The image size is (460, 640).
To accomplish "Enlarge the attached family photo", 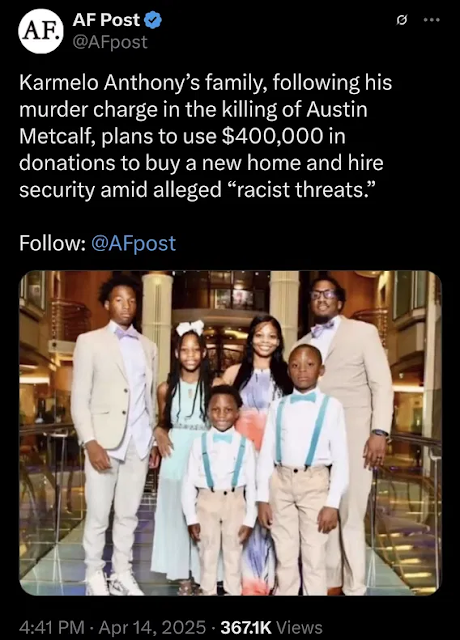I will click(230, 433).
